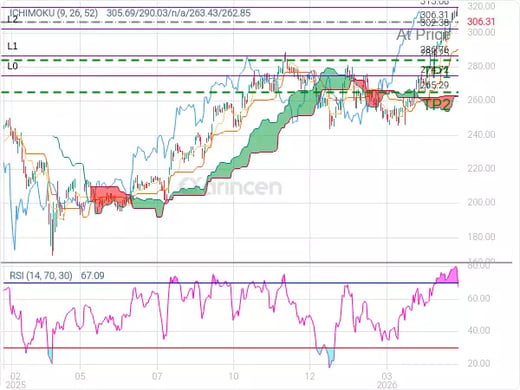Viewport: 520px width, 390px height.
Task: Click the 320.00 price axis label
Action: tap(481, 6)
